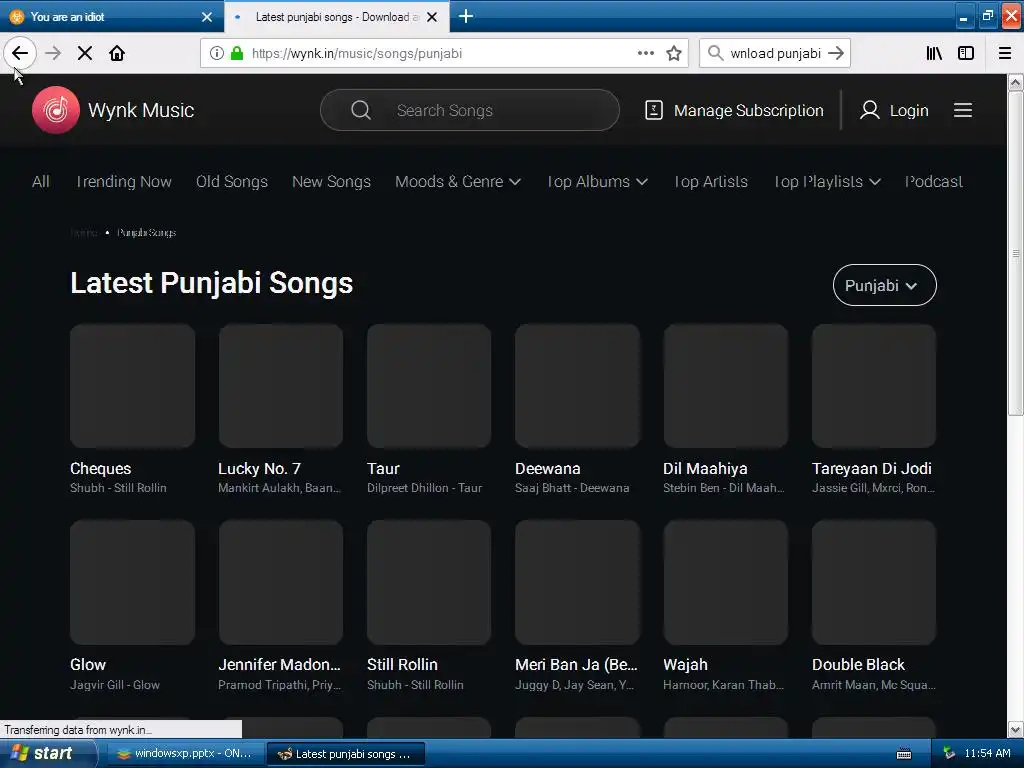Open Tareyaan Di Jodi song title
1024x768 pixels.
click(871, 468)
